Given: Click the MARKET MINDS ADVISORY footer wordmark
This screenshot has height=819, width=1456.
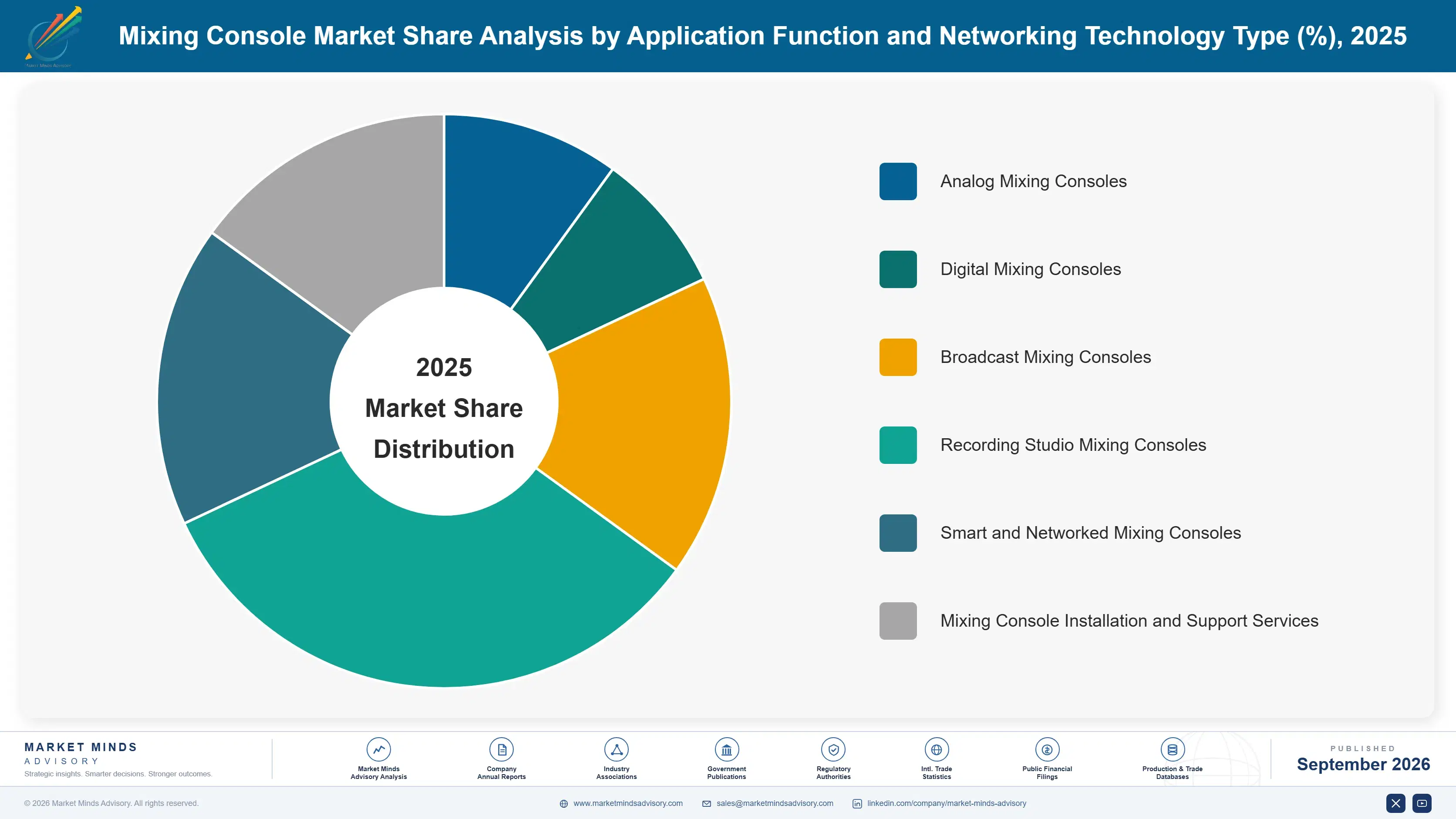Looking at the screenshot, I should (x=81, y=753).
